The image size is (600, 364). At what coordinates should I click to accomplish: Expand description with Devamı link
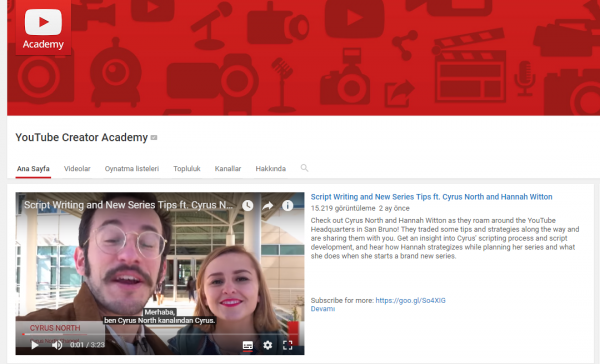click(323, 309)
